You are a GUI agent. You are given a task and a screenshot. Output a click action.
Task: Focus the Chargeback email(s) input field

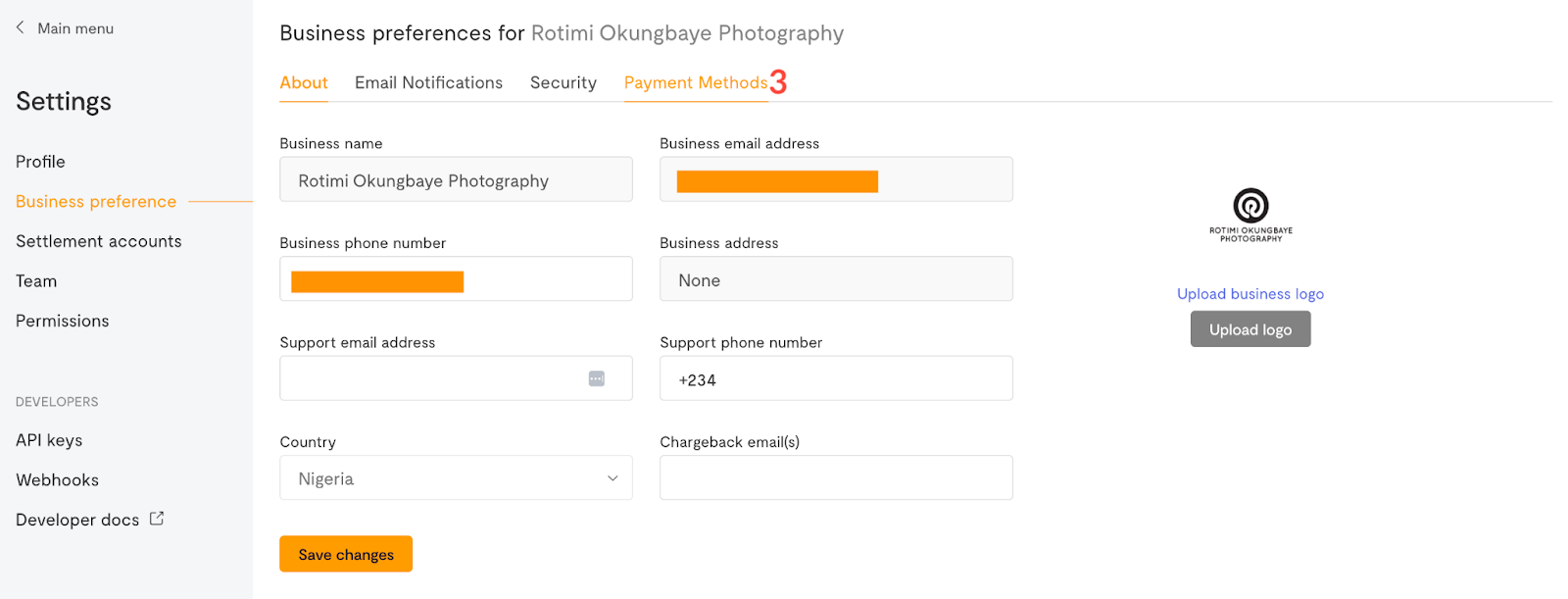[836, 478]
